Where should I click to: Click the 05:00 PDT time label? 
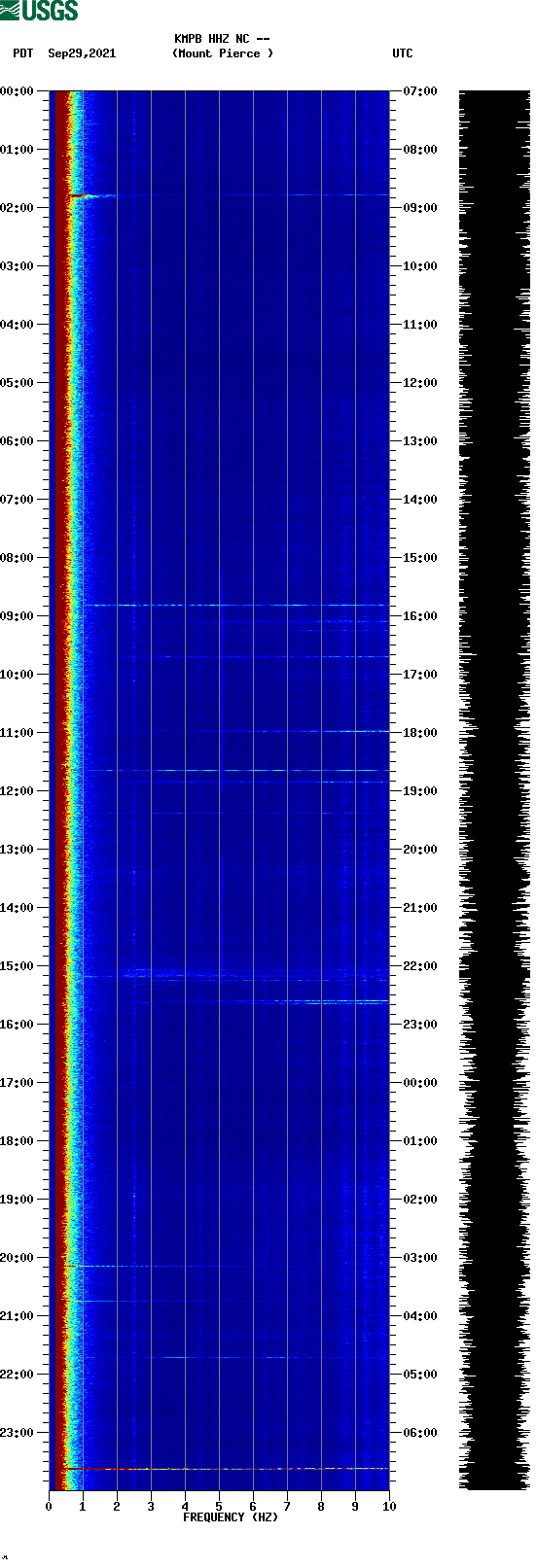pyautogui.click(x=17, y=383)
